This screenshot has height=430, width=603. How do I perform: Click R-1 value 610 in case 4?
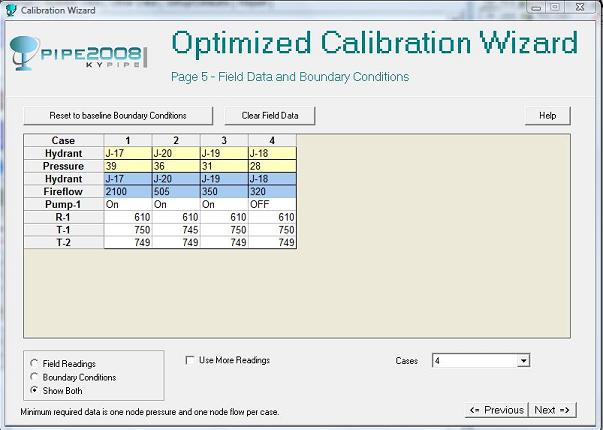coord(272,217)
